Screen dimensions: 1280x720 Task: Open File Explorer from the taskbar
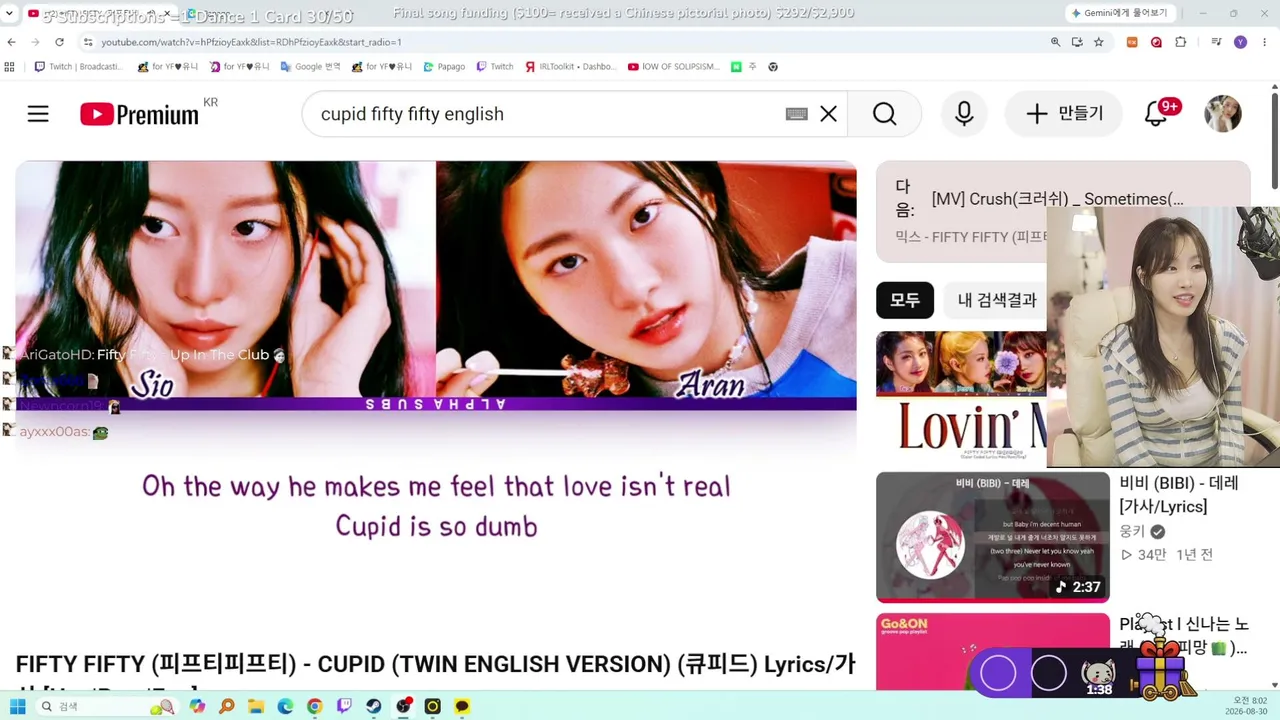[255, 706]
